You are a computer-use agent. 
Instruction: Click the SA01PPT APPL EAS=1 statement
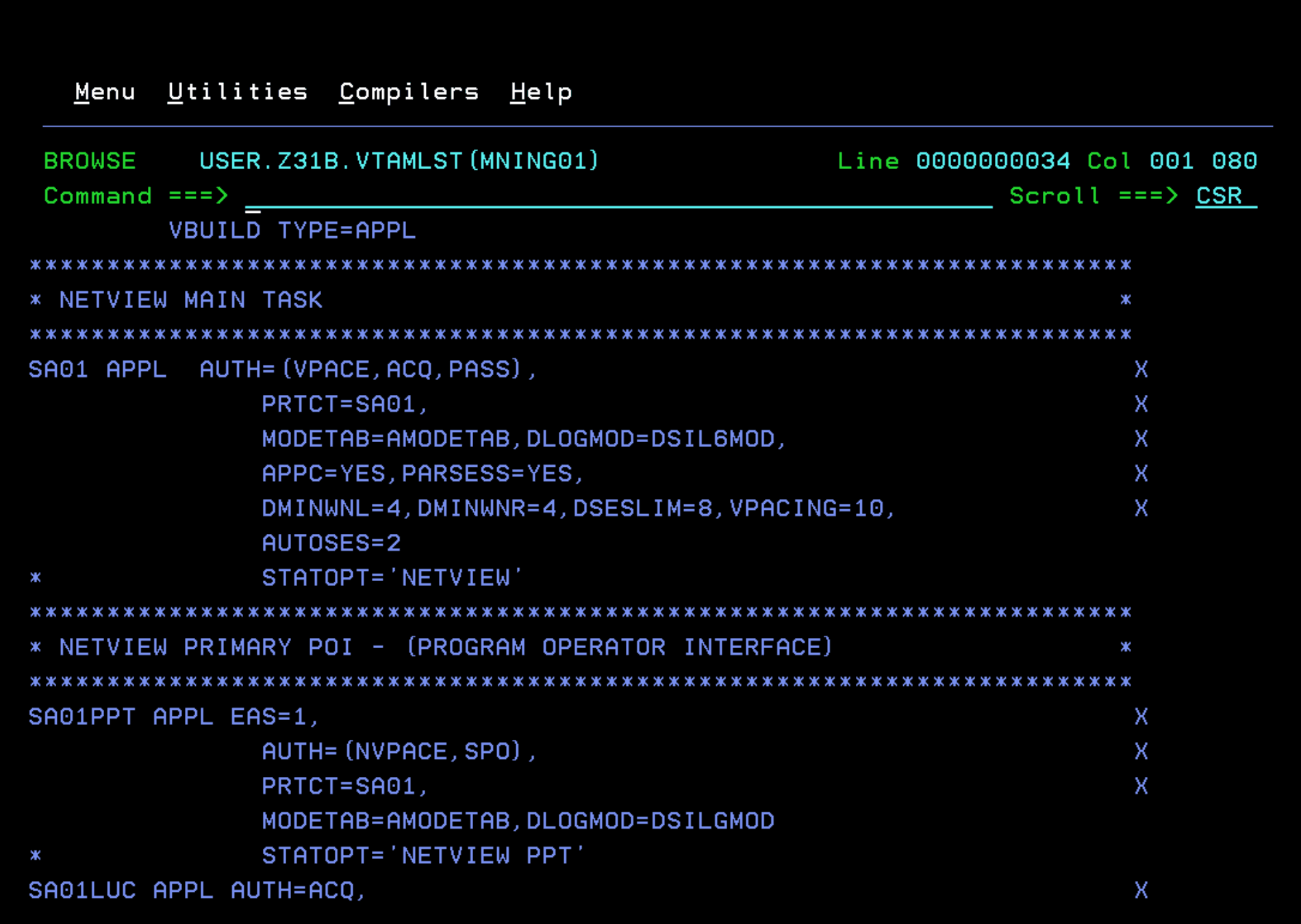click(173, 717)
